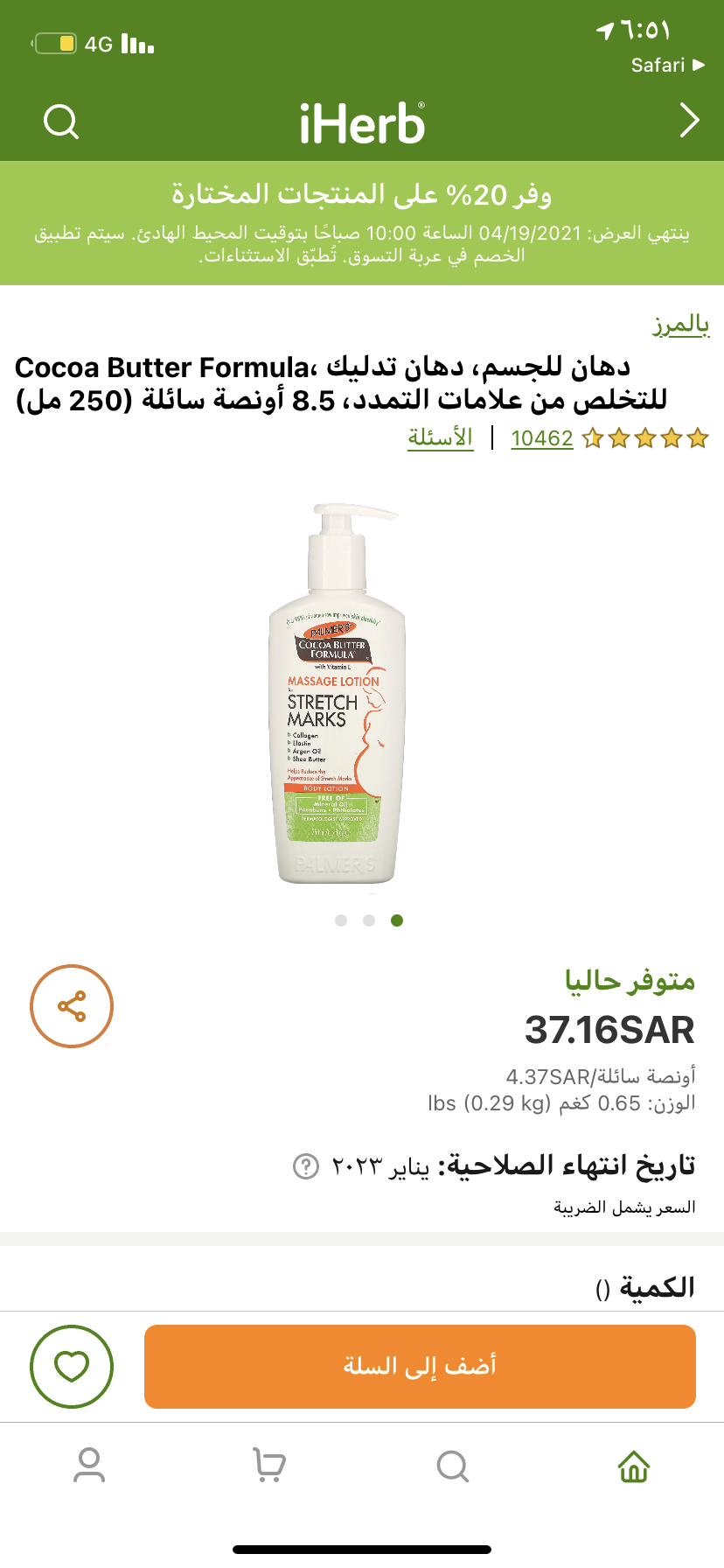Tap the question mark beside expiry date
This screenshot has width=724, height=1568.
305,1166
